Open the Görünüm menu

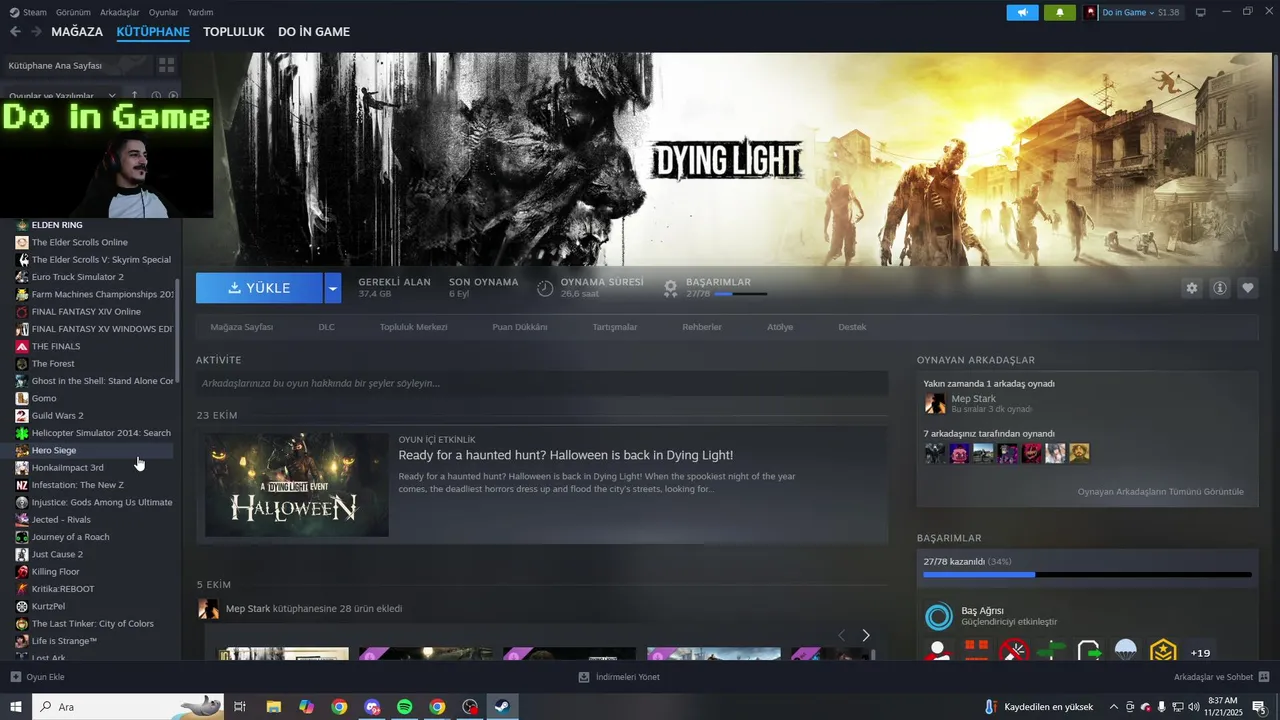[73, 12]
